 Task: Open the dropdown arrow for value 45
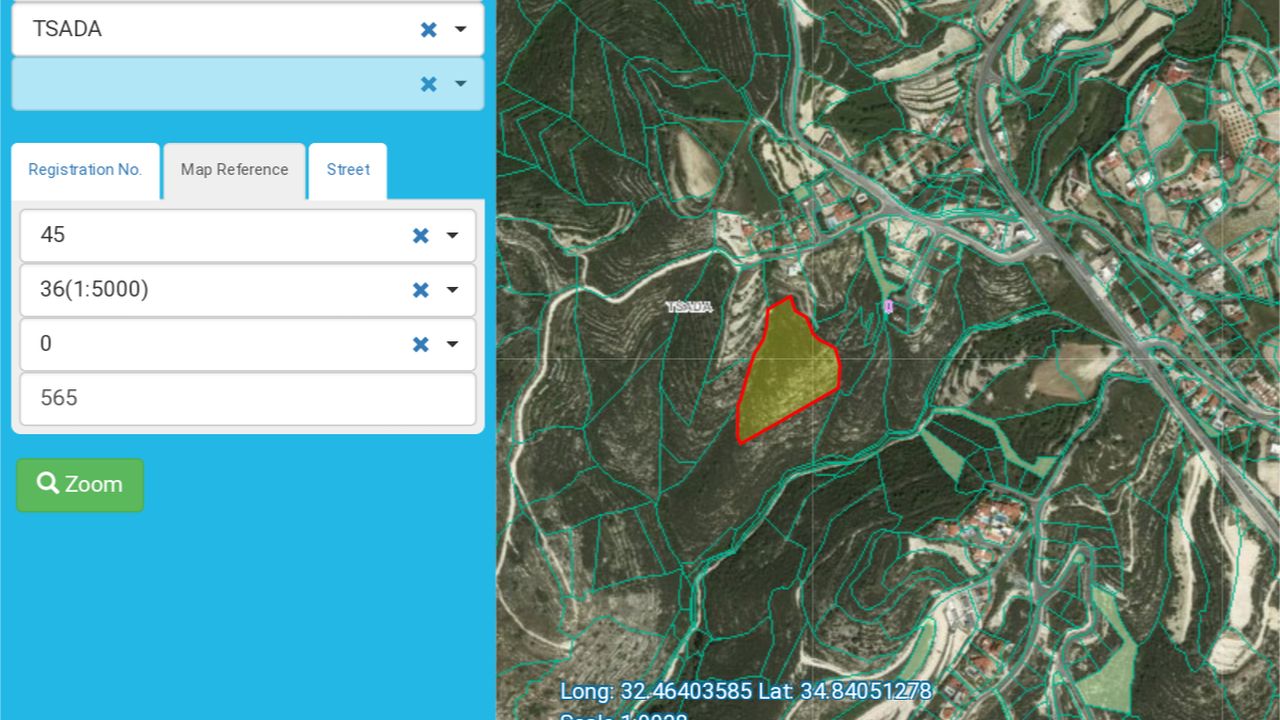tap(452, 235)
